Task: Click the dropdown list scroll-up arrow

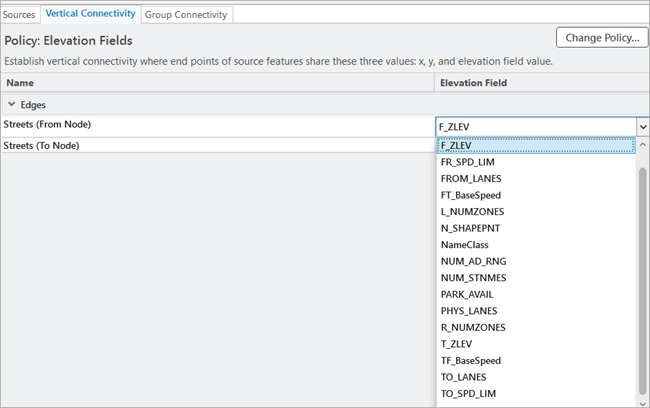Action: click(641, 145)
